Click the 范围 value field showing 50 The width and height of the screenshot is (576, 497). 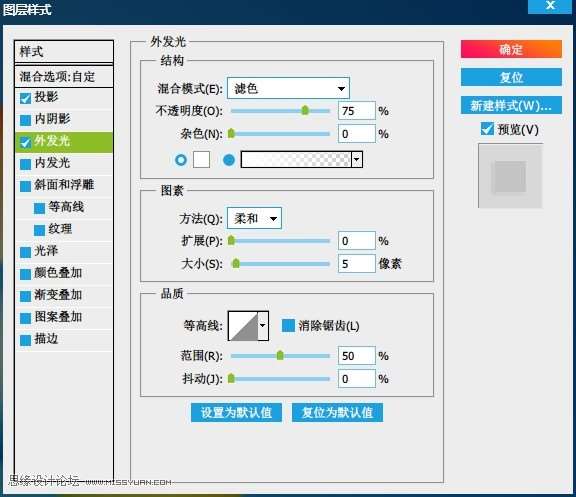coord(357,356)
